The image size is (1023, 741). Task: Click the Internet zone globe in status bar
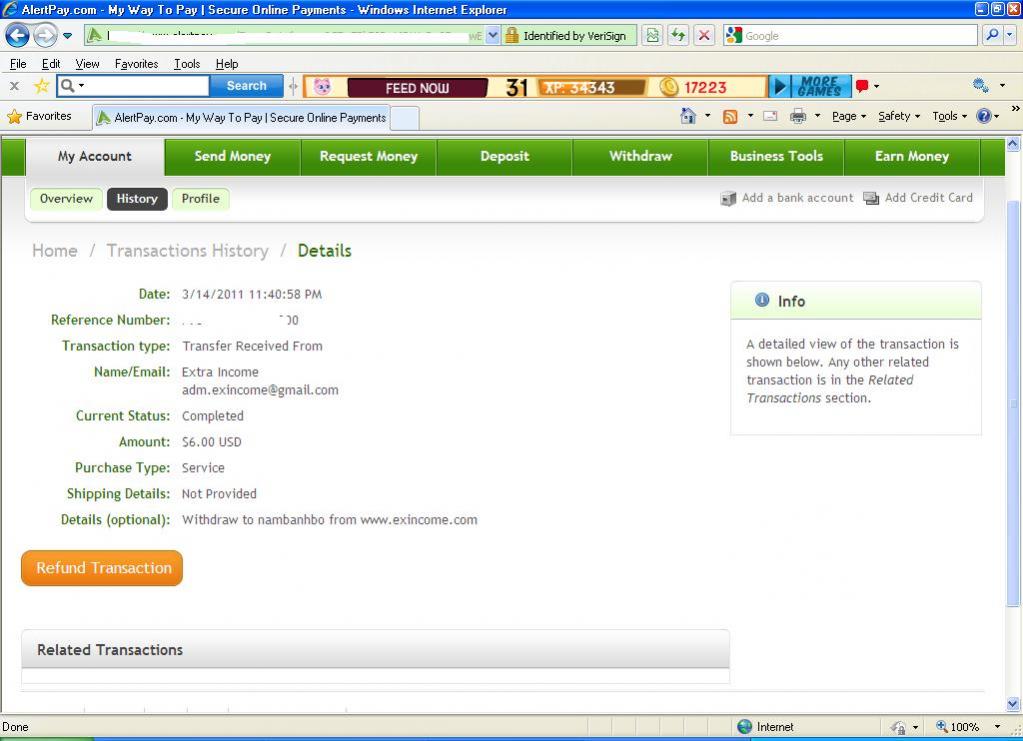(744, 727)
